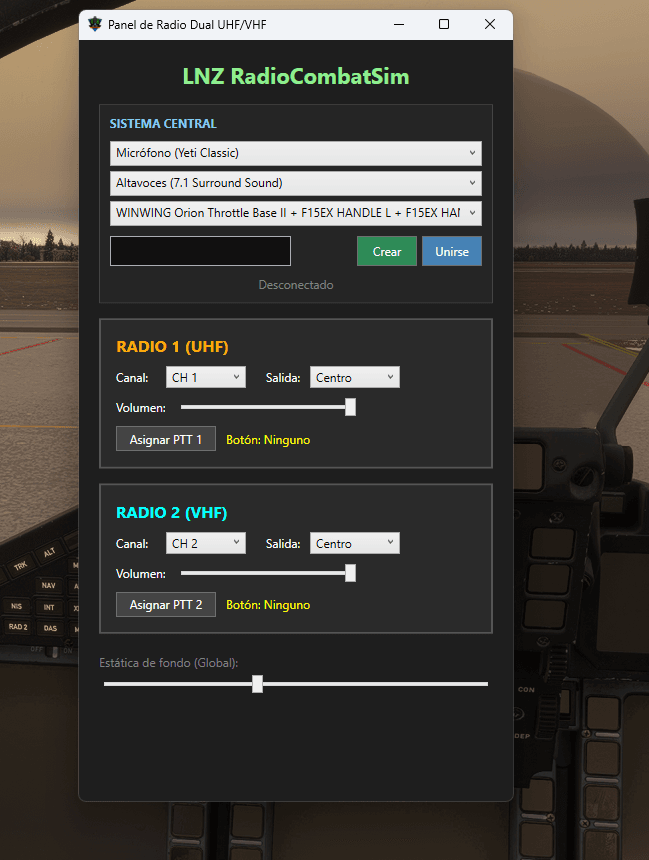Click Asignar PTT 2 button
Viewport: 649px width, 860px height.
tap(166, 605)
